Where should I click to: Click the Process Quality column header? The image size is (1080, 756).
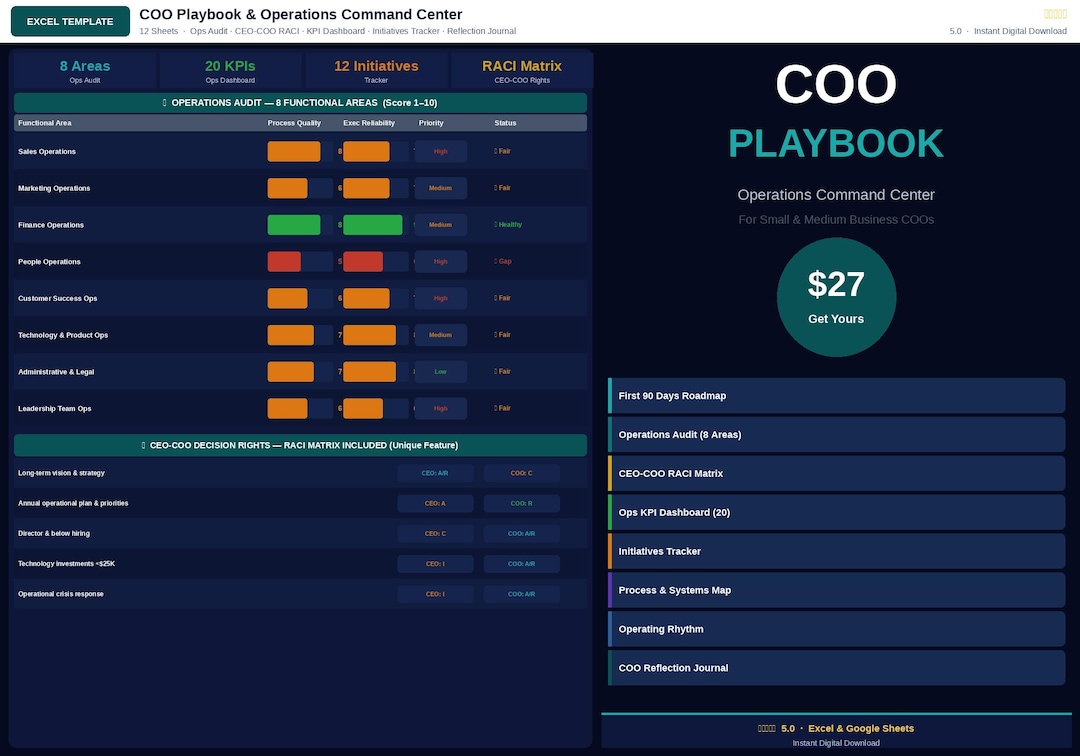[294, 123]
